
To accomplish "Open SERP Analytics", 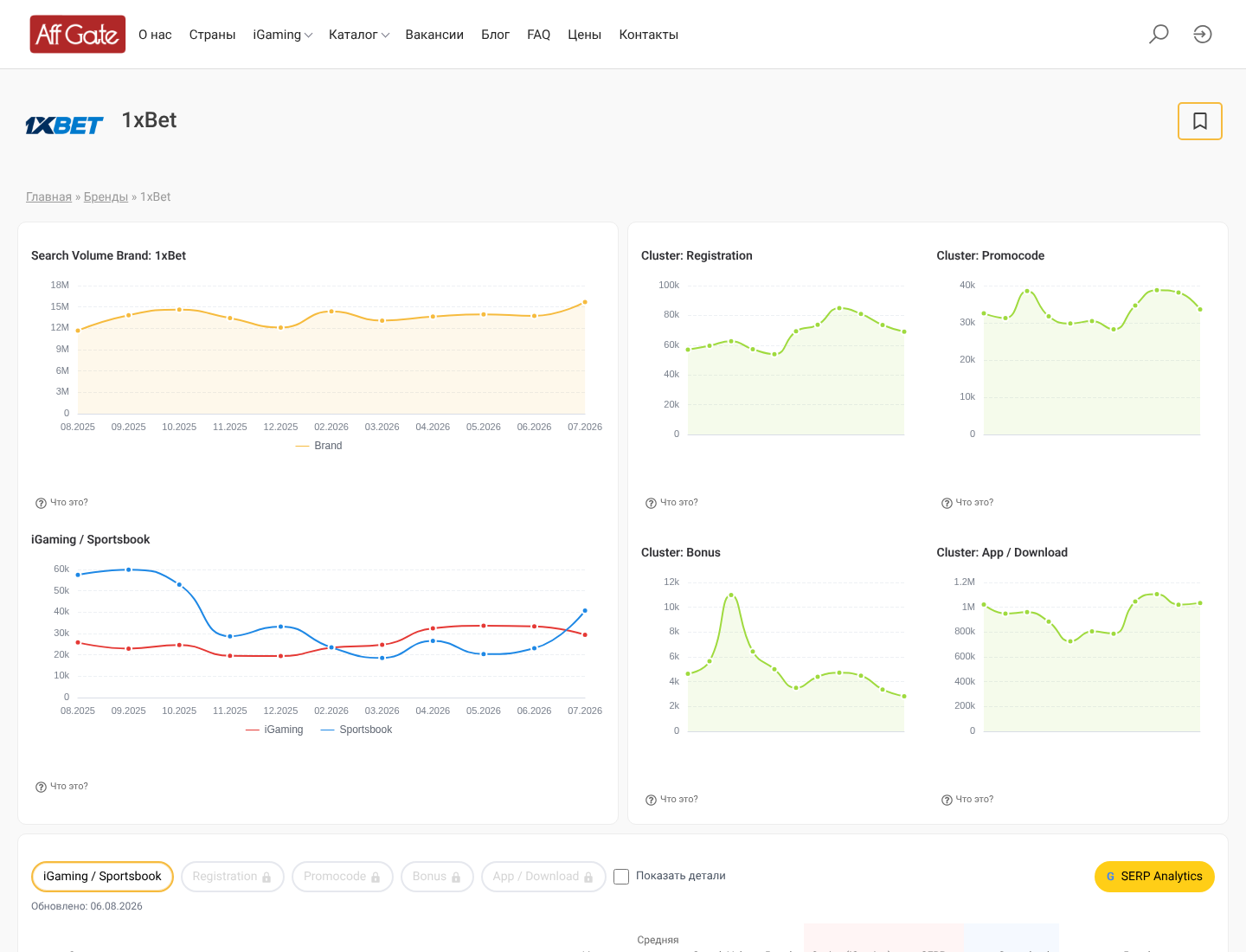I will point(1154,877).
